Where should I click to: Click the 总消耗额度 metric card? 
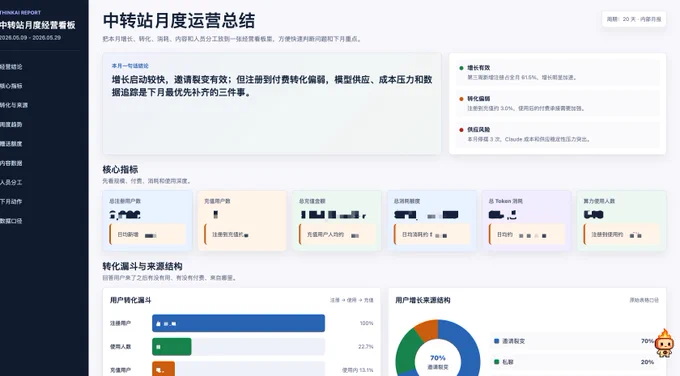(432, 221)
